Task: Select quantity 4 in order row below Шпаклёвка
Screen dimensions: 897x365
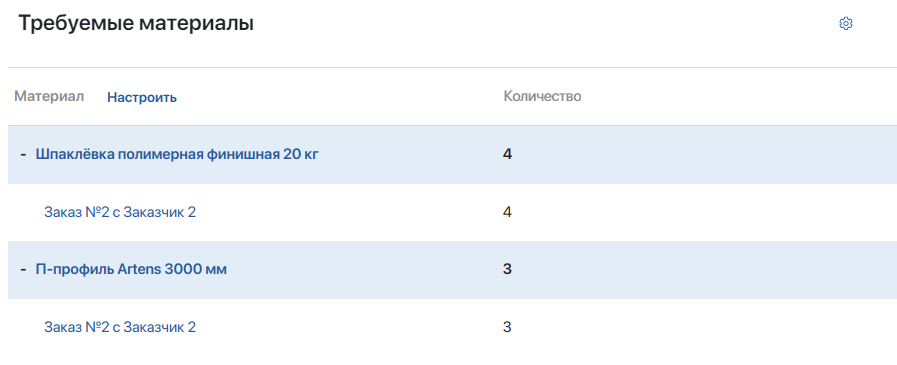Action: (x=507, y=212)
